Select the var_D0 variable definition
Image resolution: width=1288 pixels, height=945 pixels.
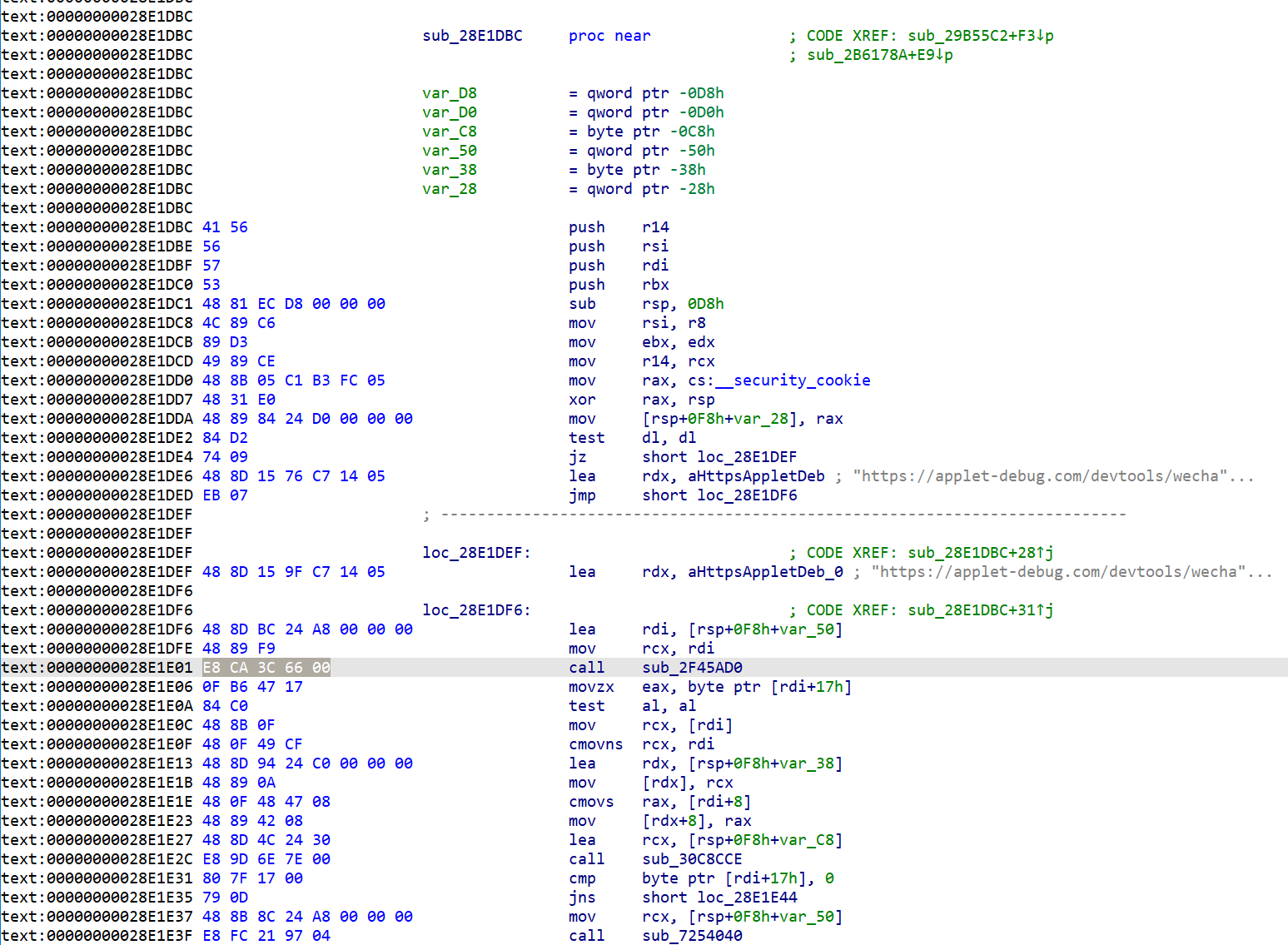449,112
